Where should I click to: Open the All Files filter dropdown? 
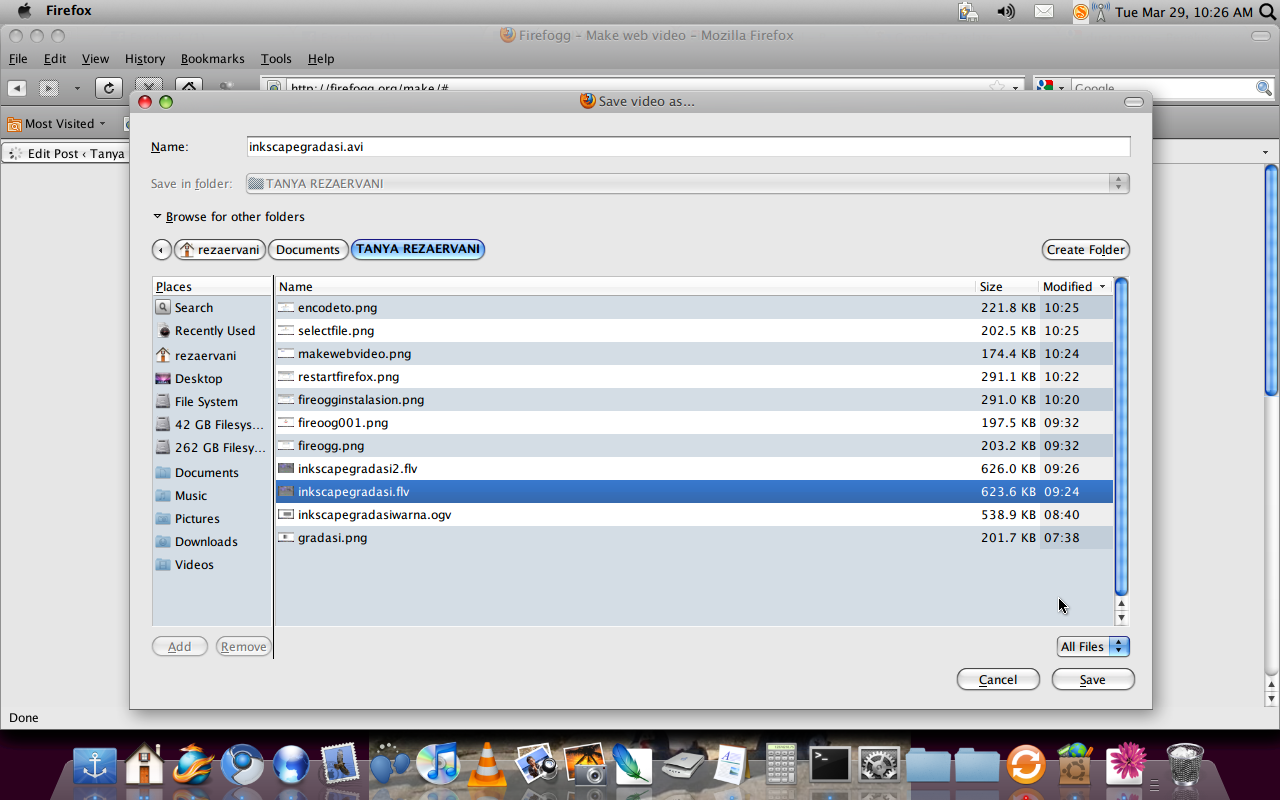pyautogui.click(x=1093, y=647)
